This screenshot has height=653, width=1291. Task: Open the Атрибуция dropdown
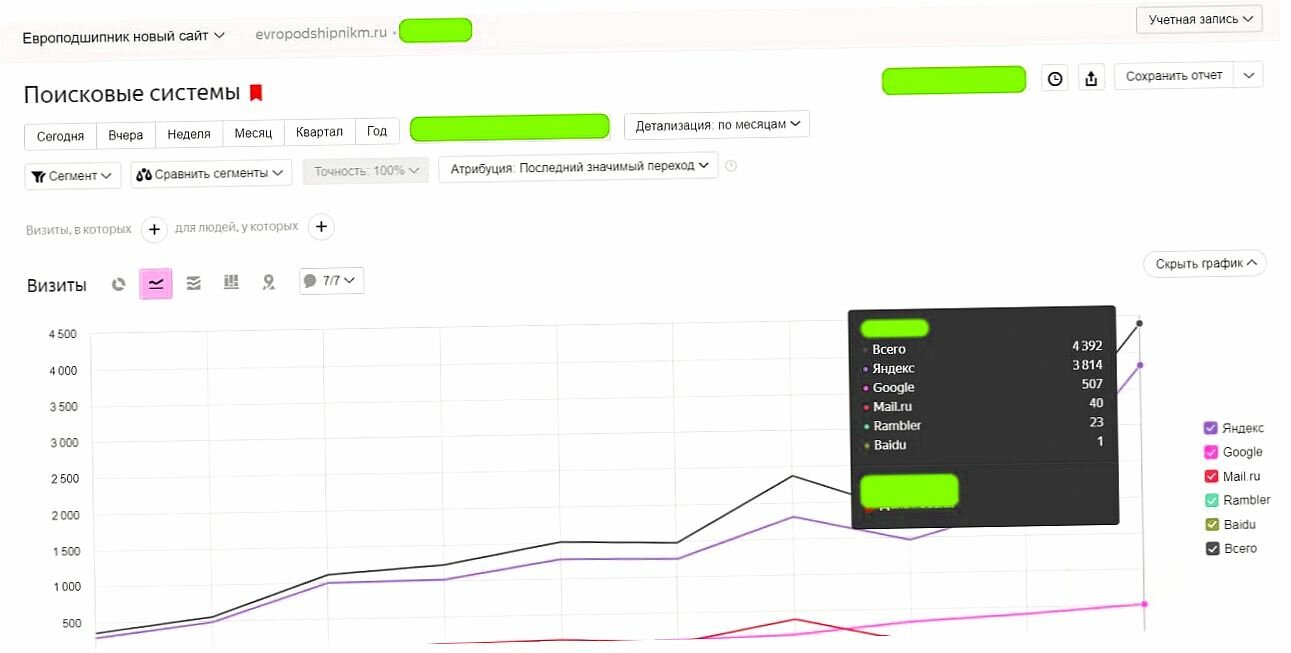(x=578, y=166)
